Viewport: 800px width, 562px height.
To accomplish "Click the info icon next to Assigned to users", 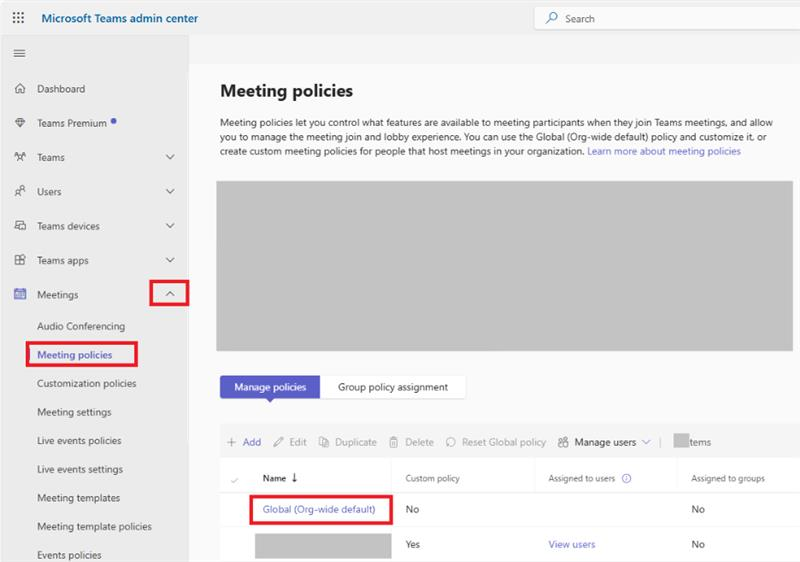I will point(627,478).
